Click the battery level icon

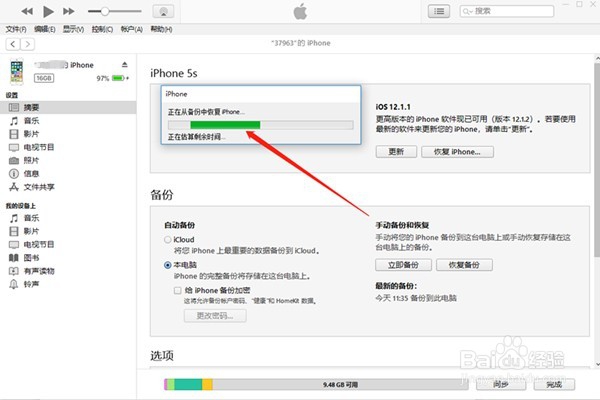point(119,78)
